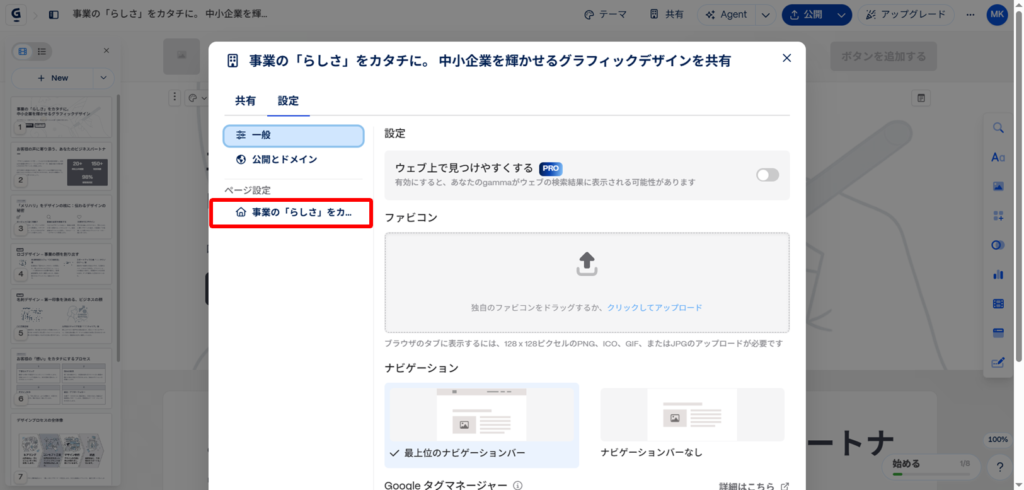
Task: Open the text formatting (Aa) tool
Action: pyautogui.click(x=997, y=157)
